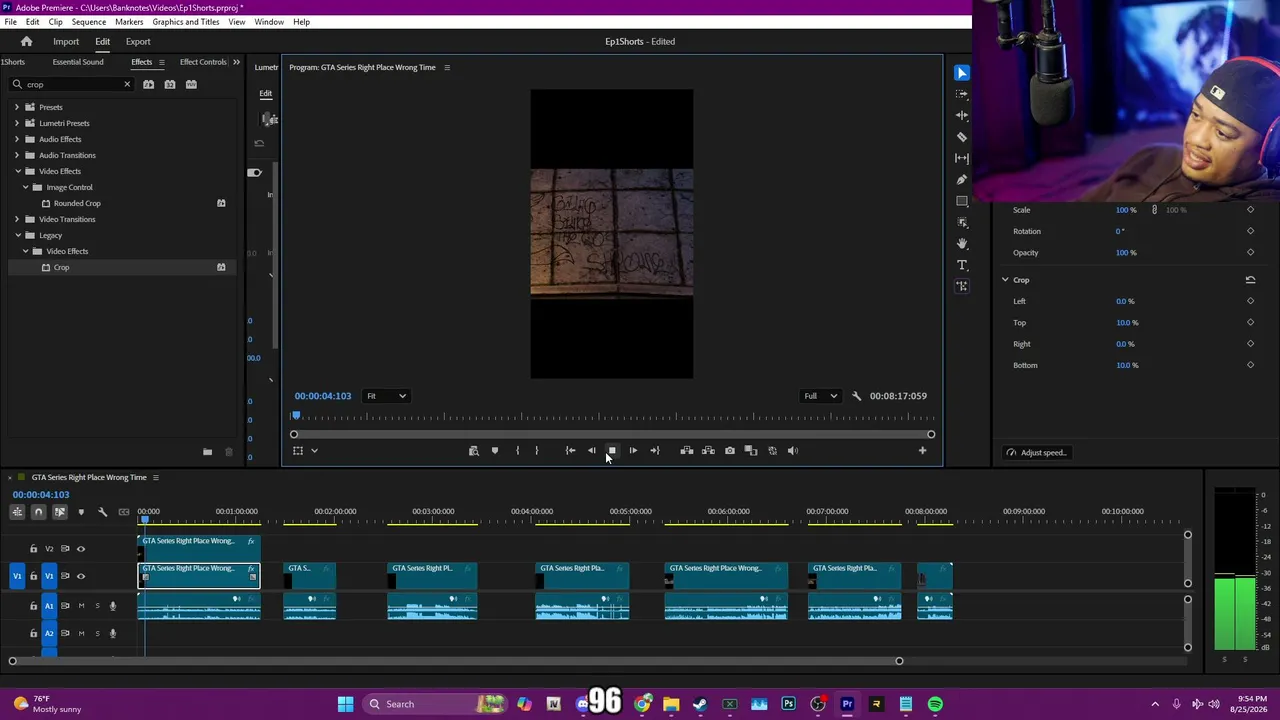Open timeline display settings wrench
Image resolution: width=1280 pixels, height=720 pixels.
pyautogui.click(x=102, y=512)
